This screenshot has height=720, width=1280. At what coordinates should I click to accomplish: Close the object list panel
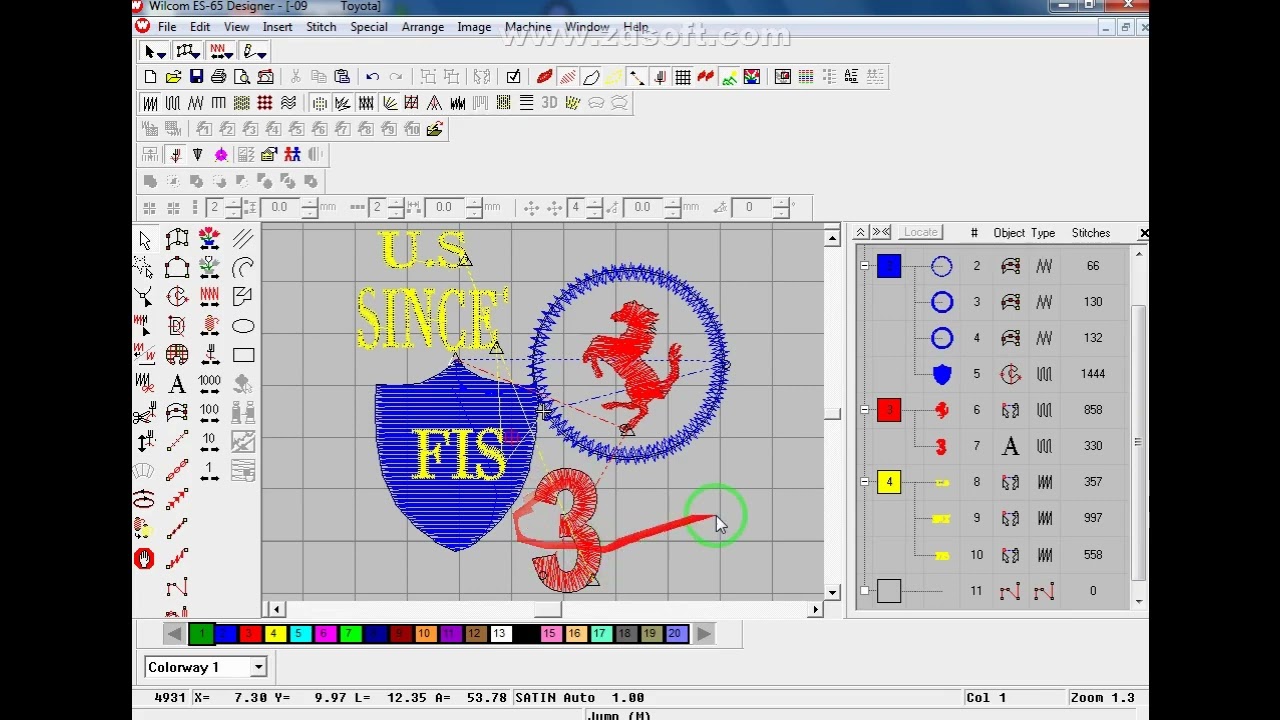[x=1144, y=233]
